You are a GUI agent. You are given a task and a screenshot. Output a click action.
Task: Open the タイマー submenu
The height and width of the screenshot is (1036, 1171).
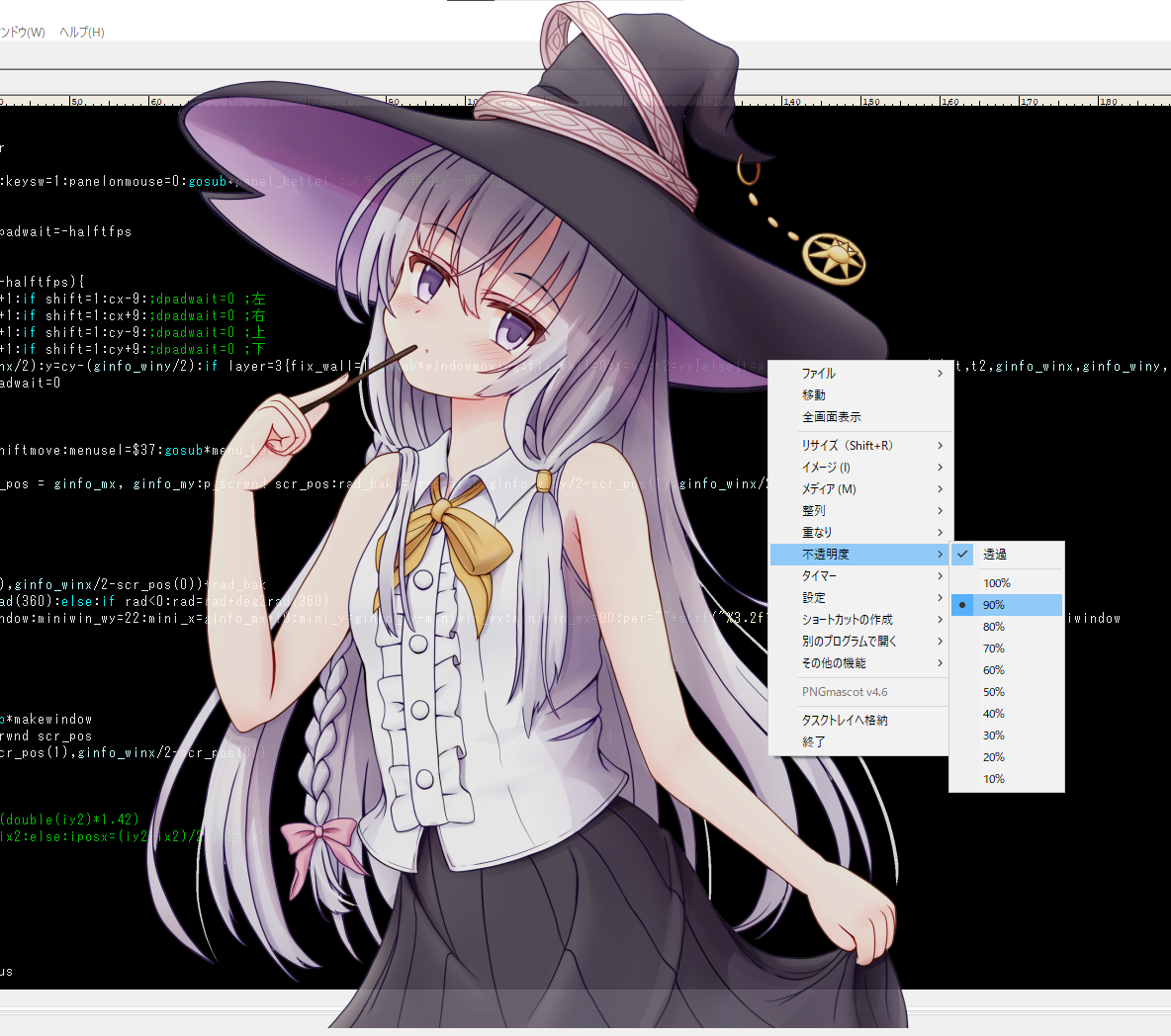point(860,575)
